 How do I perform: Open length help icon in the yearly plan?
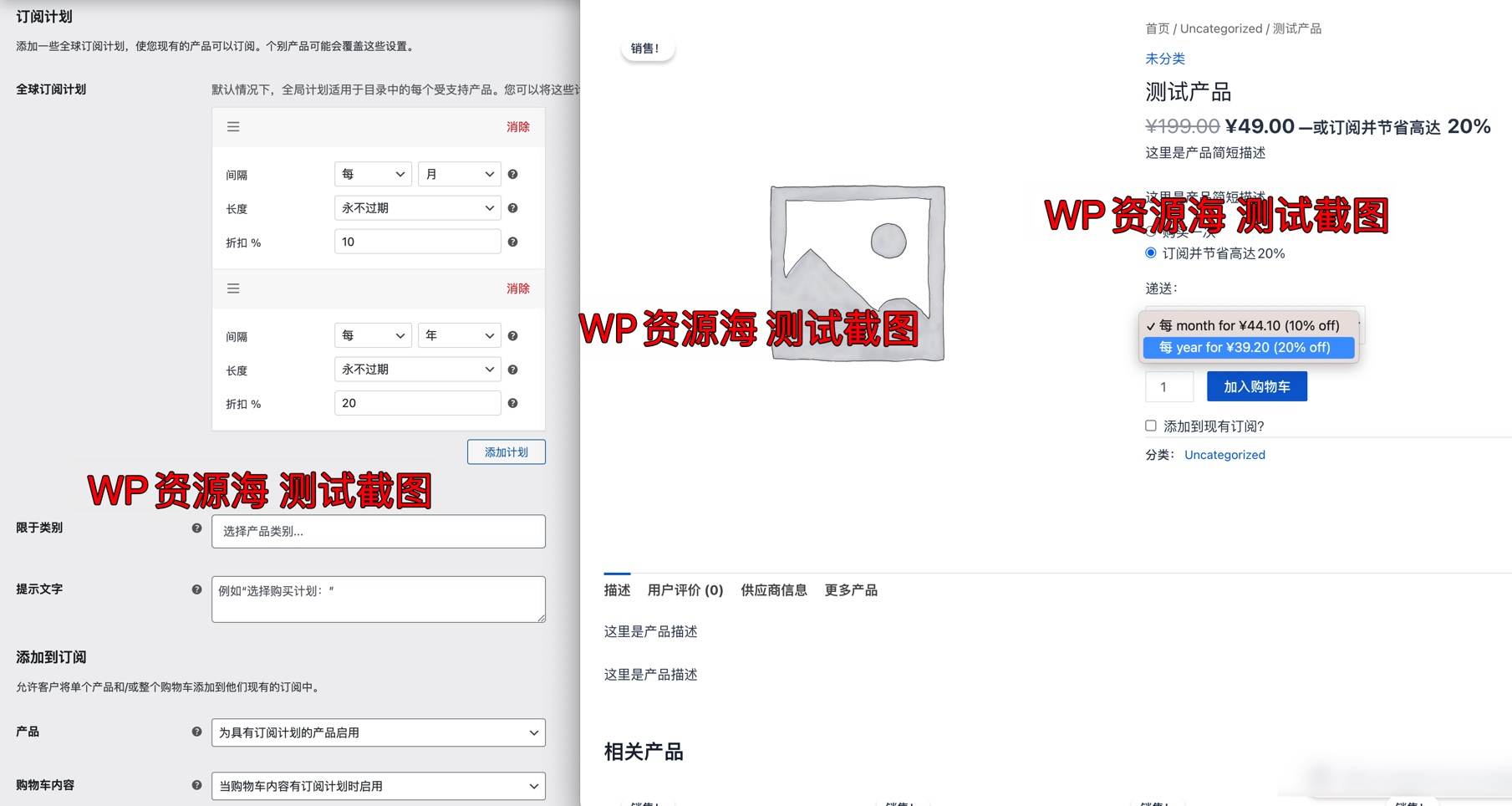pyautogui.click(x=513, y=370)
